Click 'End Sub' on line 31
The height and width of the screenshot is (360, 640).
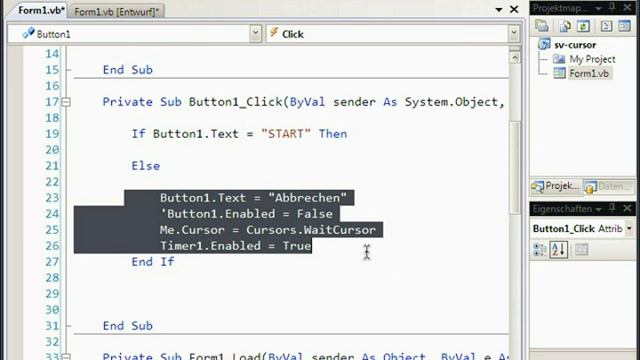[128, 326]
